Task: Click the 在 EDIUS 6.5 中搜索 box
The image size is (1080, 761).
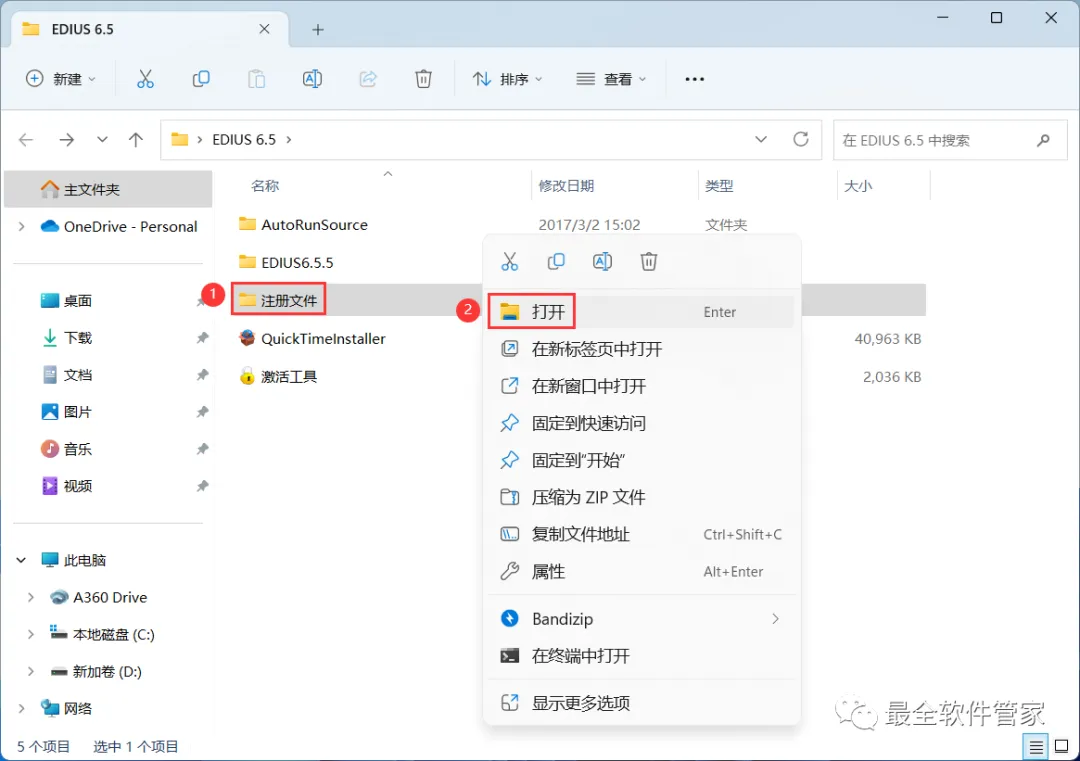Action: 950,140
